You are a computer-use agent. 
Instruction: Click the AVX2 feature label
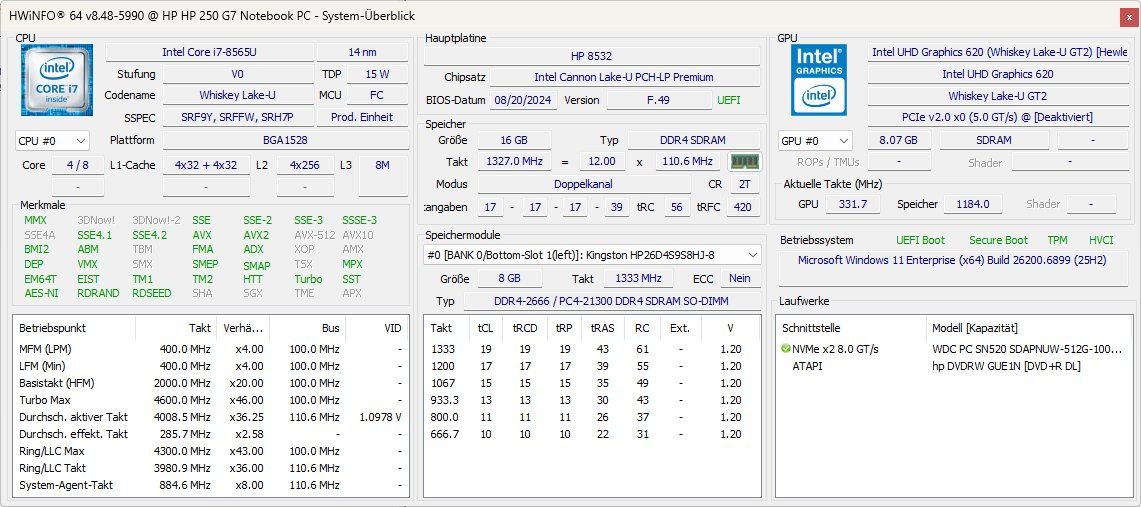tap(256, 235)
